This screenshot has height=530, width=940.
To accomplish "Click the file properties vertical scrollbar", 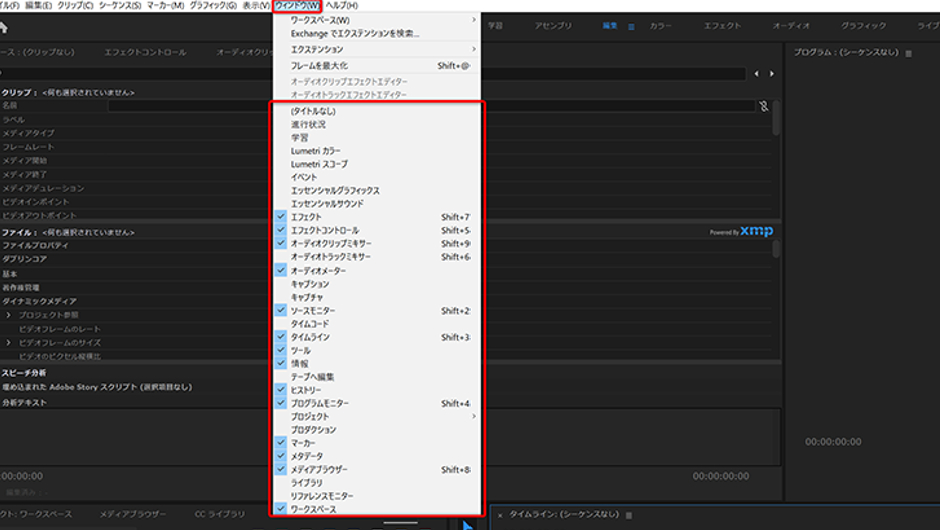I will click(776, 249).
